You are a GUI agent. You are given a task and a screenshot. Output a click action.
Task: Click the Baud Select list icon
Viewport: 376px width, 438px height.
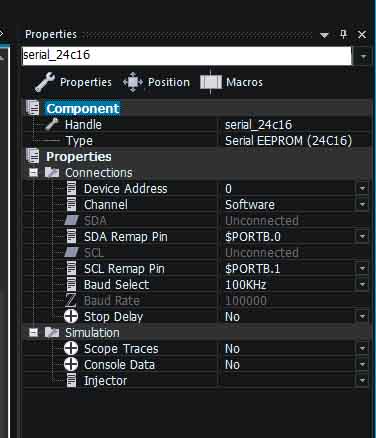pyautogui.click(x=71, y=284)
